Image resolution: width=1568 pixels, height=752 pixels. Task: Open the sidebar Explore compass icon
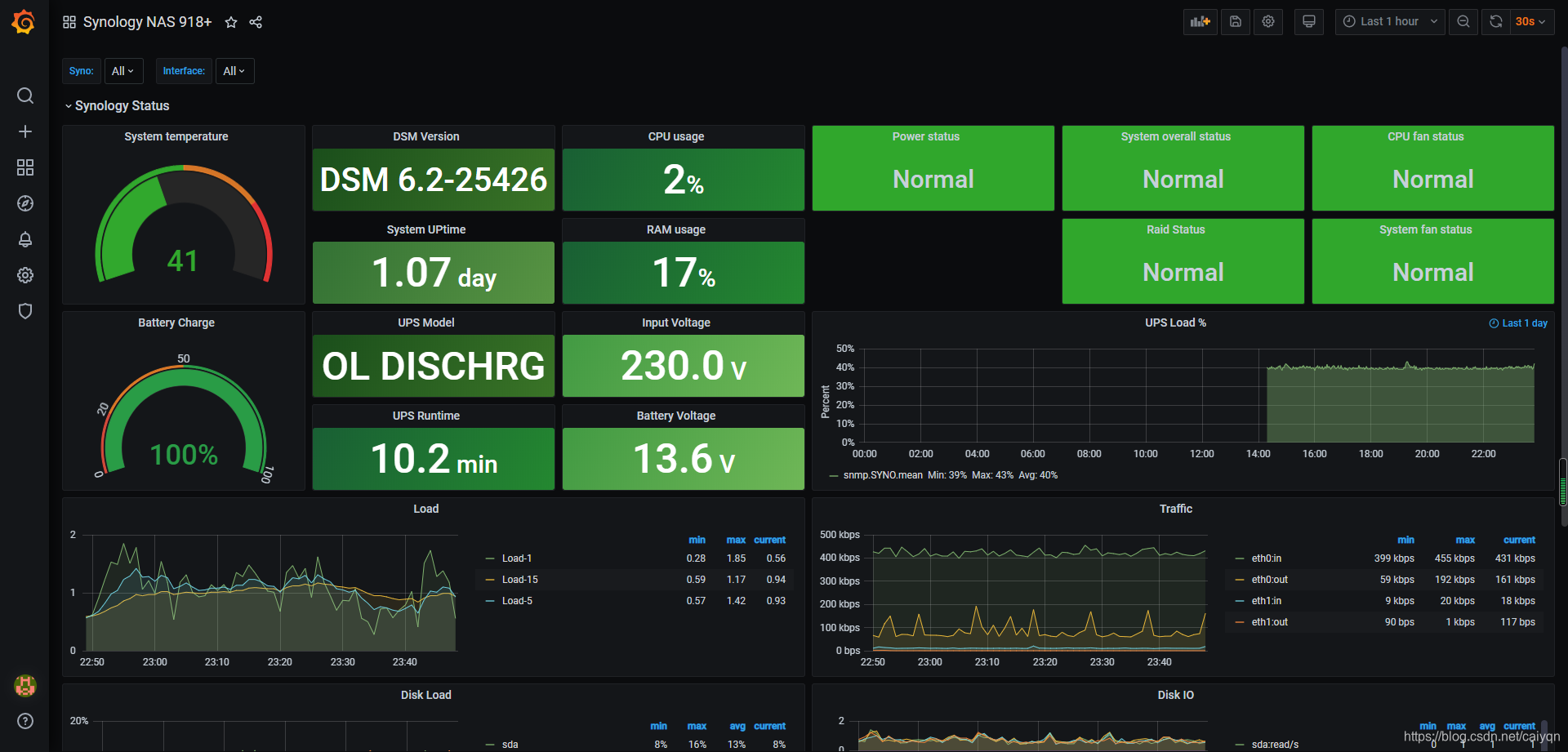[25, 203]
